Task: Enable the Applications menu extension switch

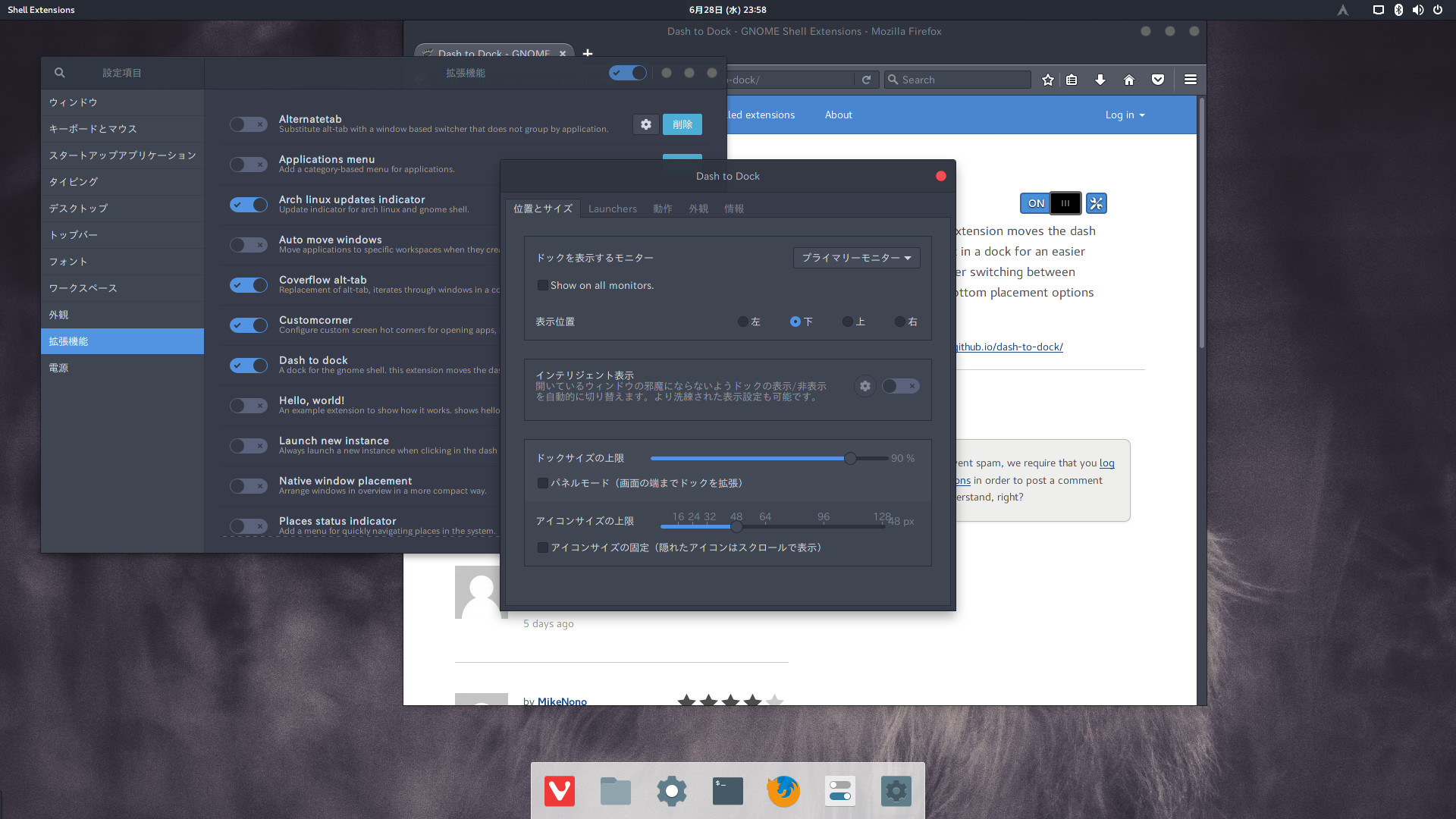Action: tap(249, 165)
